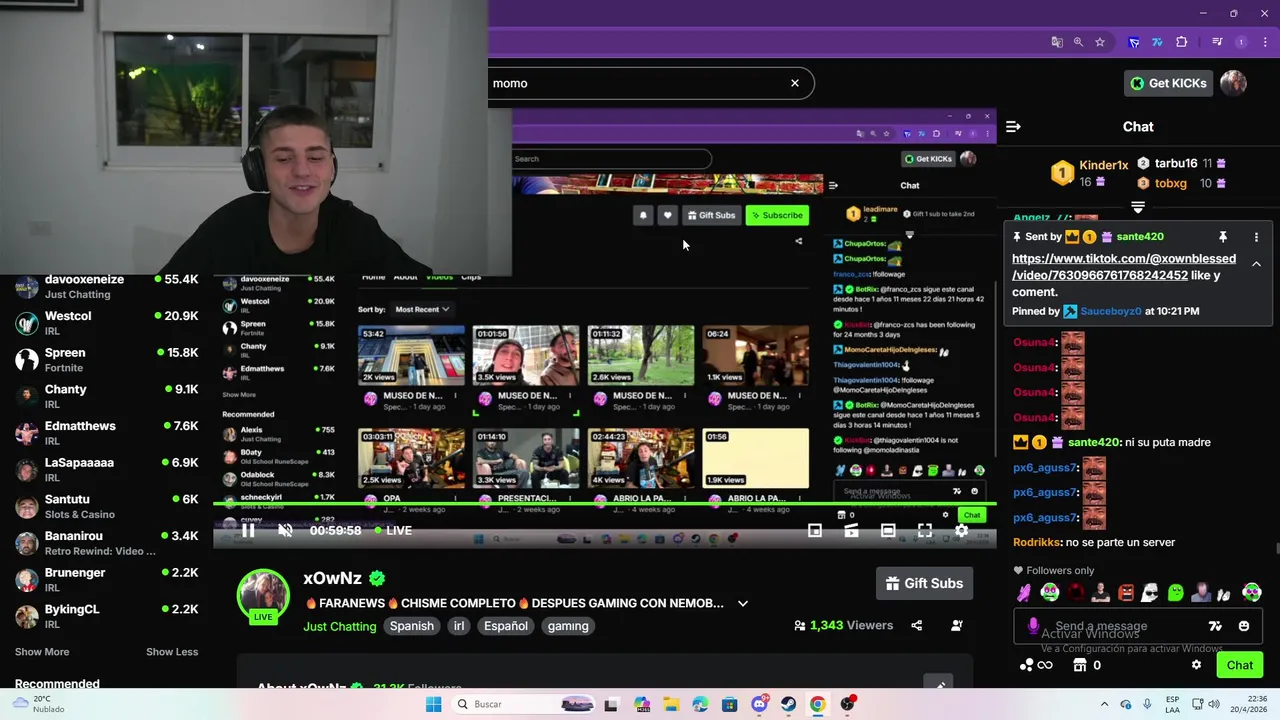The width and height of the screenshot is (1280, 720).
Task: Open Spreen channel in sidebar
Action: click(106, 360)
